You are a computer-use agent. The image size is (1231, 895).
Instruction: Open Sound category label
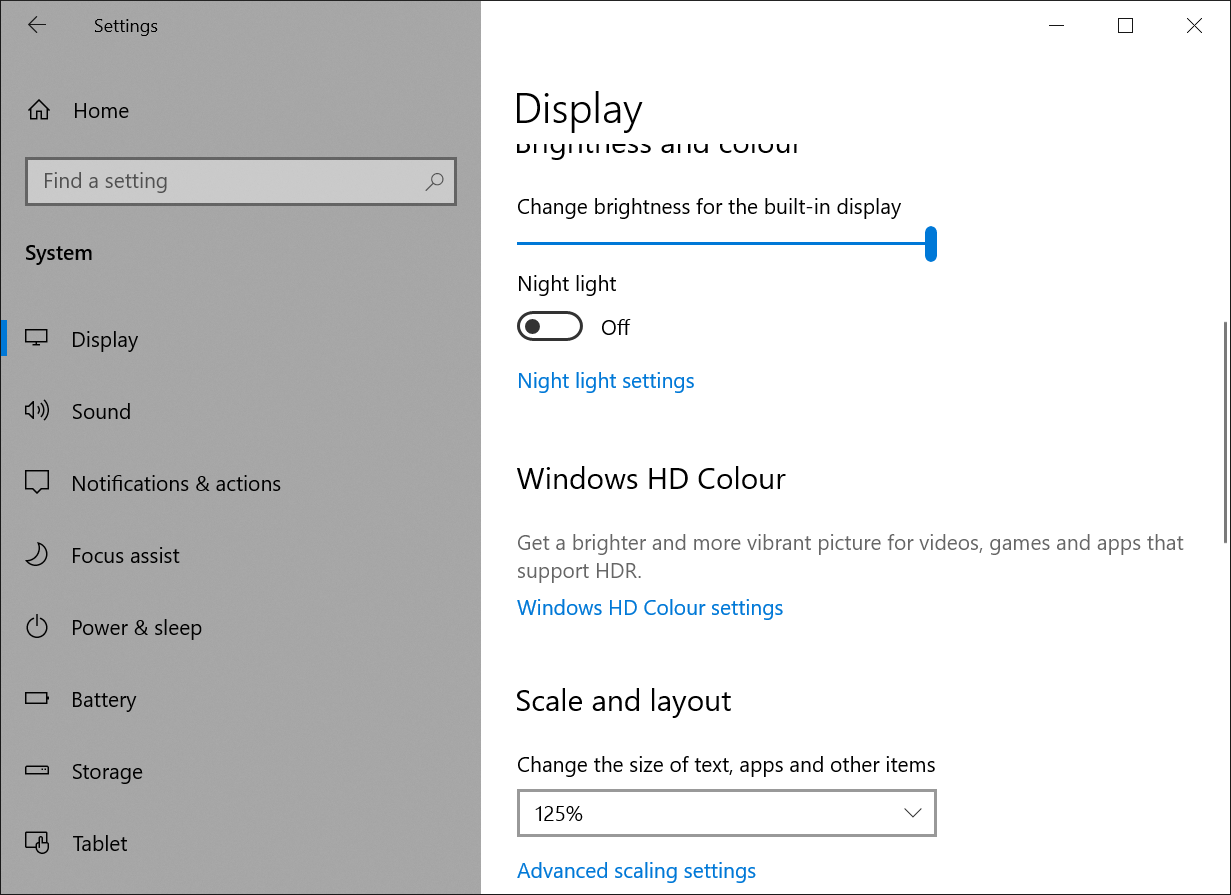[x=101, y=412]
